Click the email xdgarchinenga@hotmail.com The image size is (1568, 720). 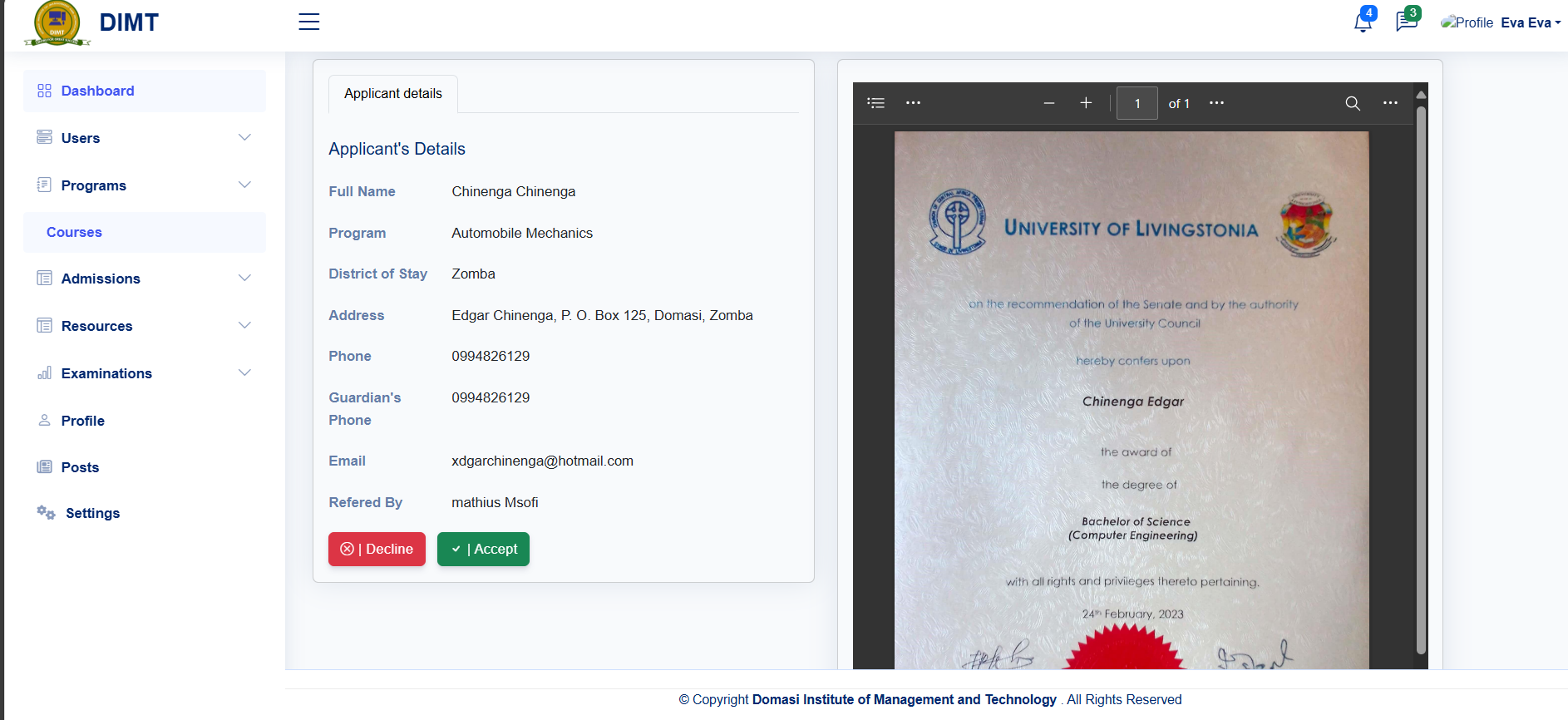(542, 461)
